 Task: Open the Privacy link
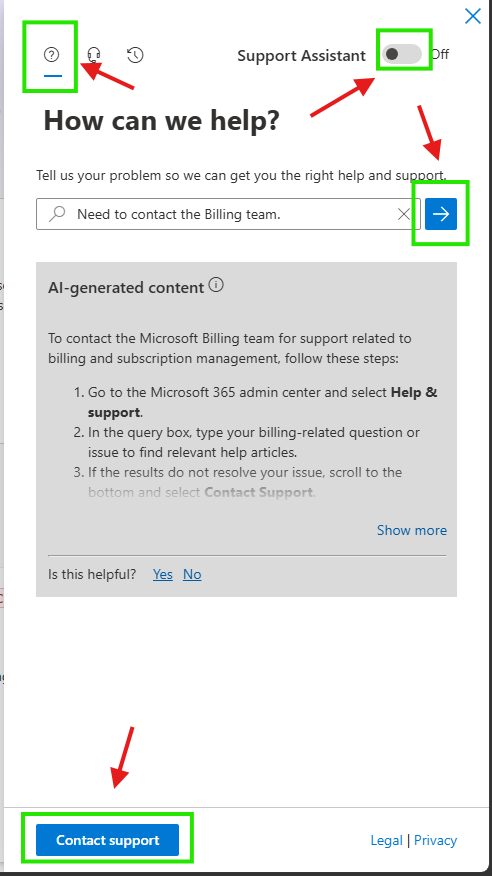click(x=435, y=840)
